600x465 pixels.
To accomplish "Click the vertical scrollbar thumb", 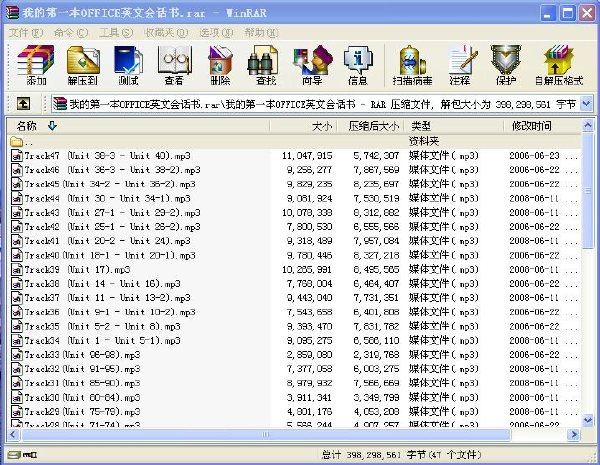I will pos(587,191).
